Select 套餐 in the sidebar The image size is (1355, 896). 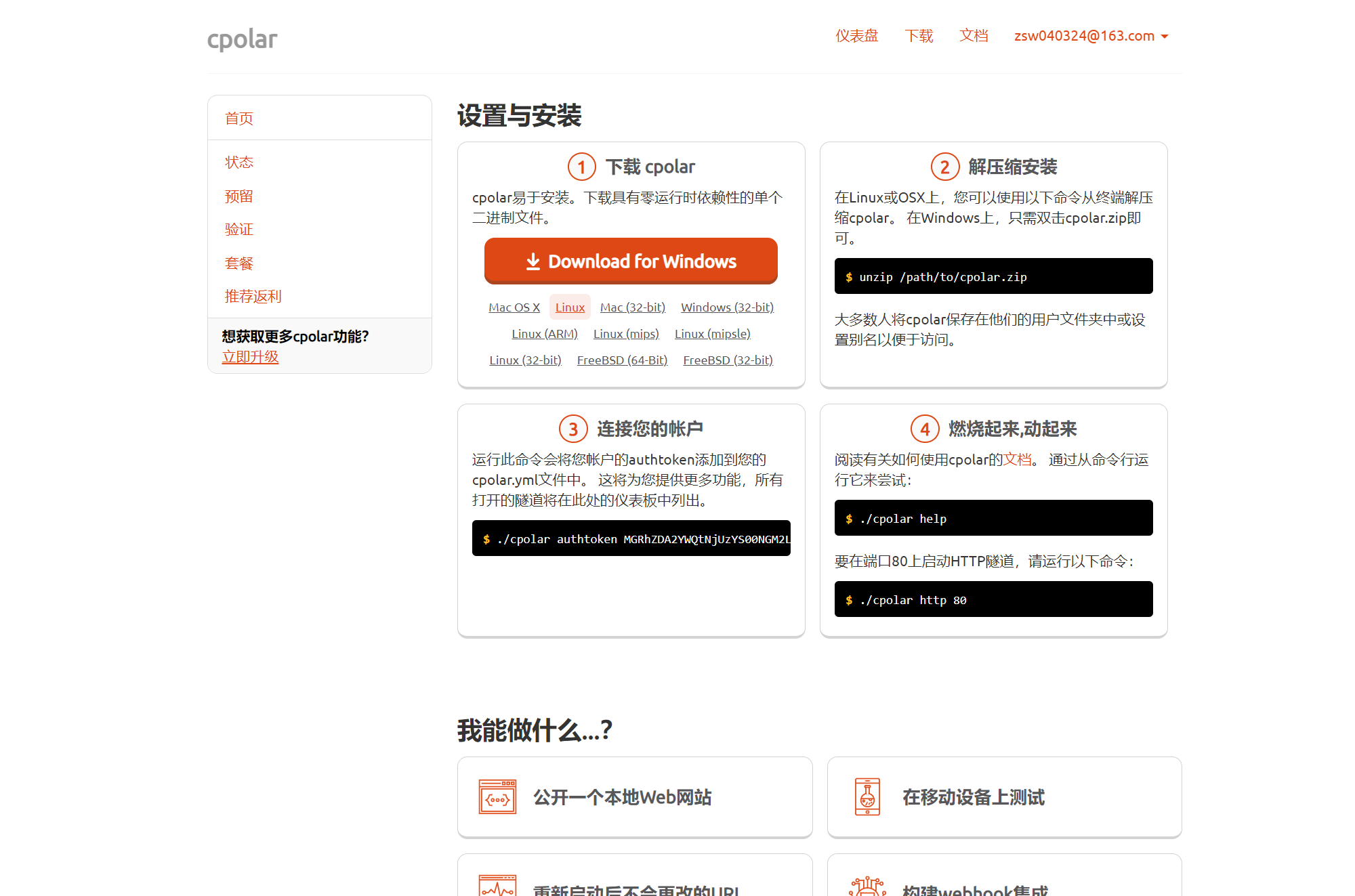(x=239, y=263)
